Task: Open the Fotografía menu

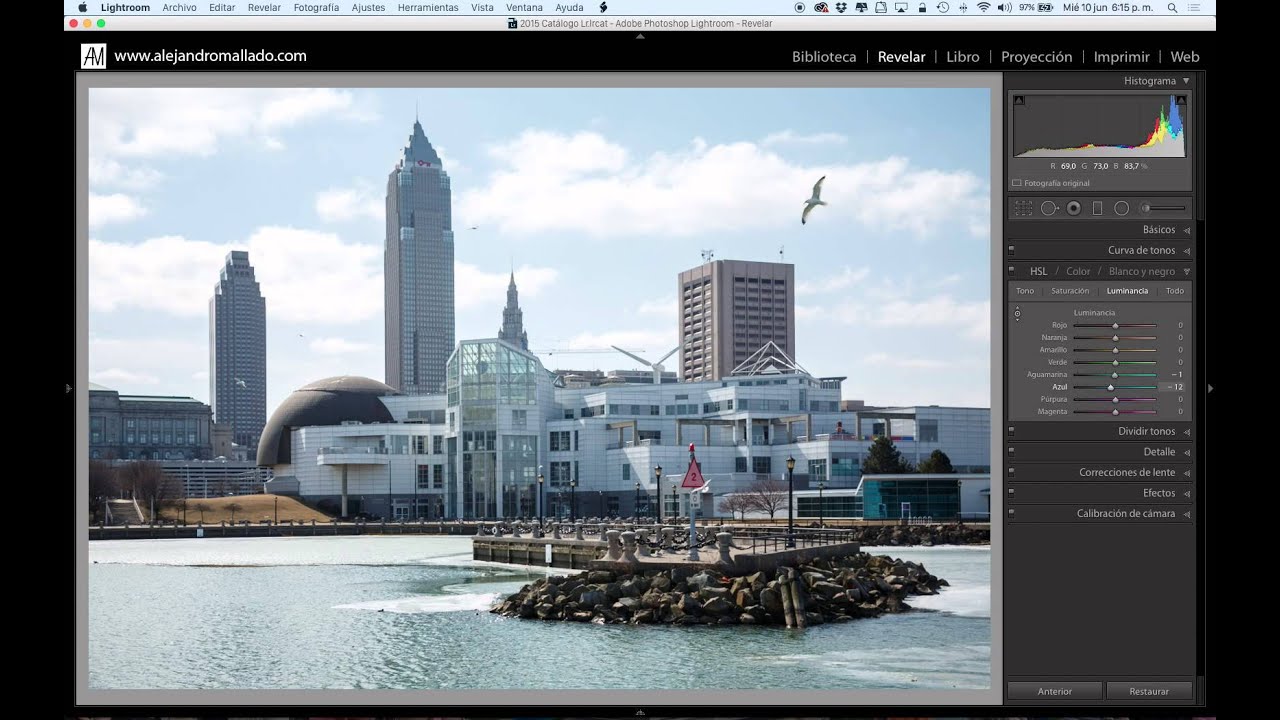Action: click(x=316, y=7)
